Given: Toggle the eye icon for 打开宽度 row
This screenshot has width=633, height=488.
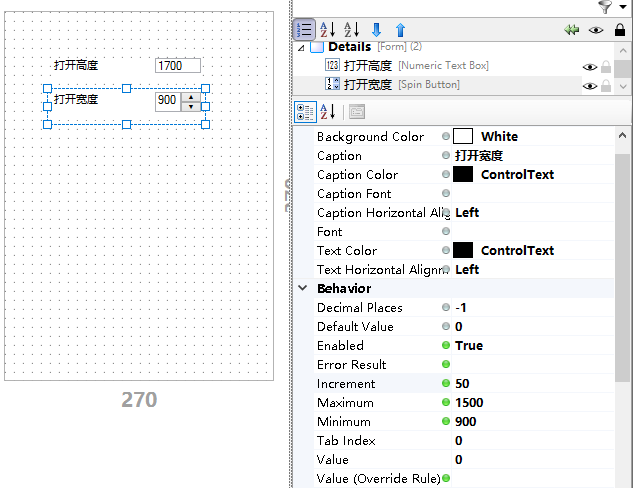Looking at the screenshot, I should click(590, 86).
